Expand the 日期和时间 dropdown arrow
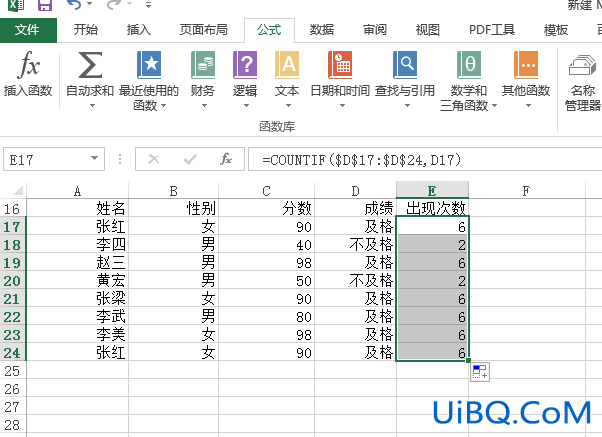Viewport: 602px width, 437px height. click(342, 105)
